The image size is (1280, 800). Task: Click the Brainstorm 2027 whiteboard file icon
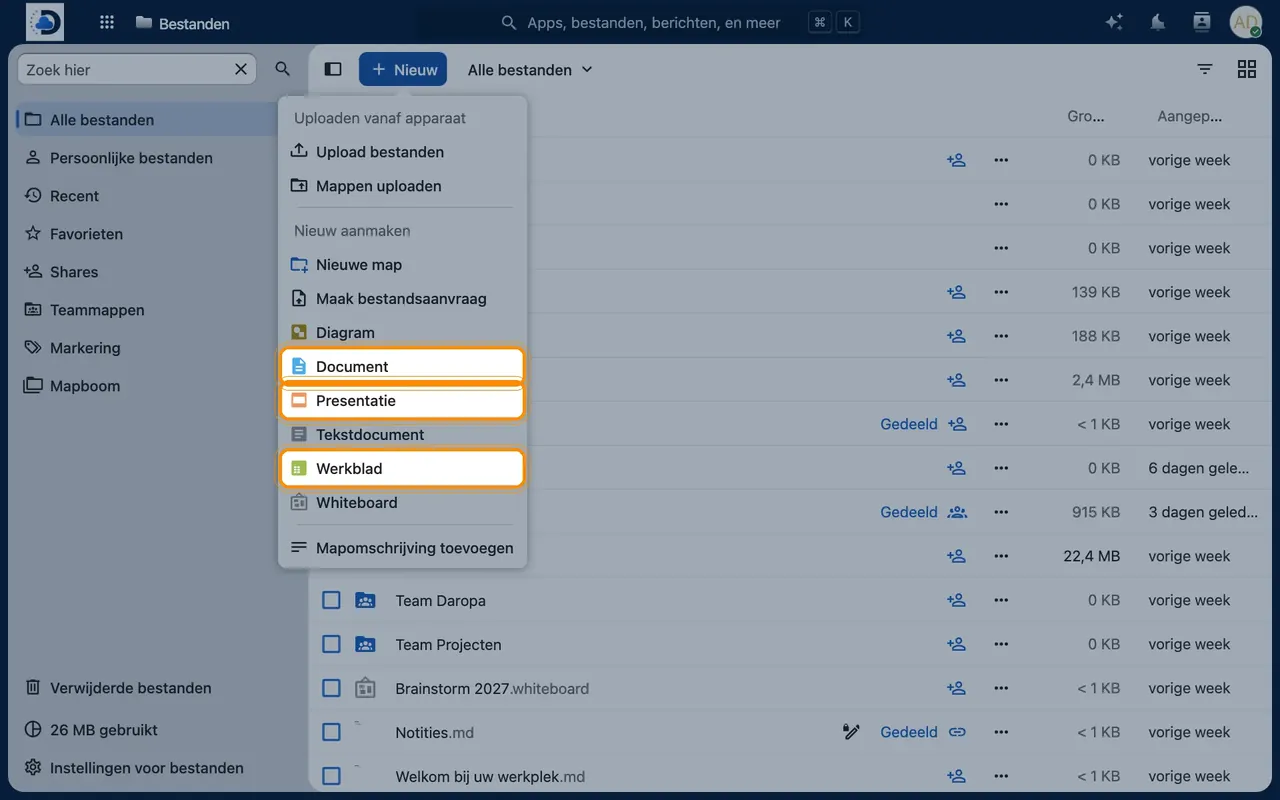[x=365, y=688]
